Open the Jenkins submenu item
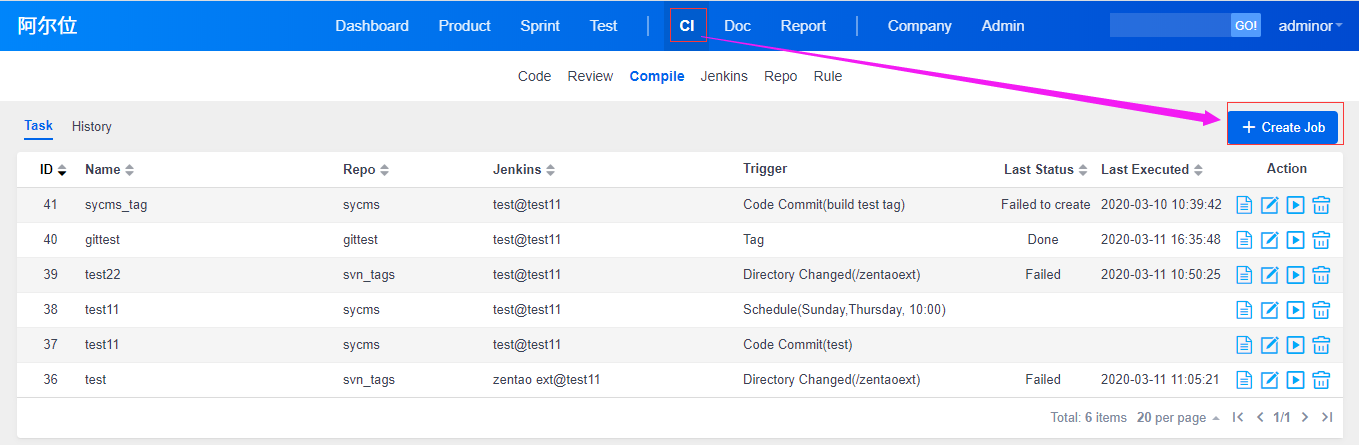 724,76
